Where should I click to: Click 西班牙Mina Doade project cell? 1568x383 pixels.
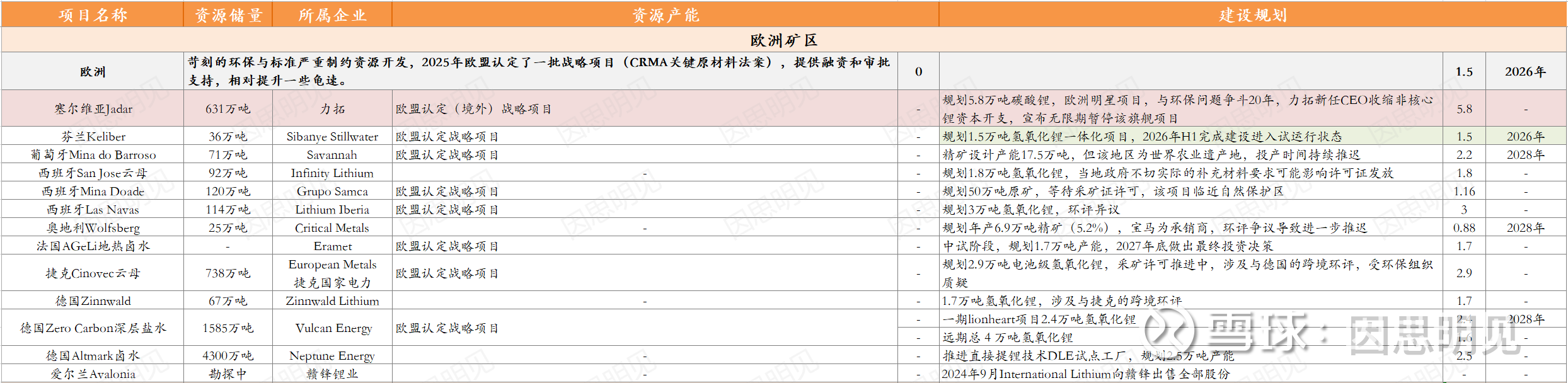point(92,191)
